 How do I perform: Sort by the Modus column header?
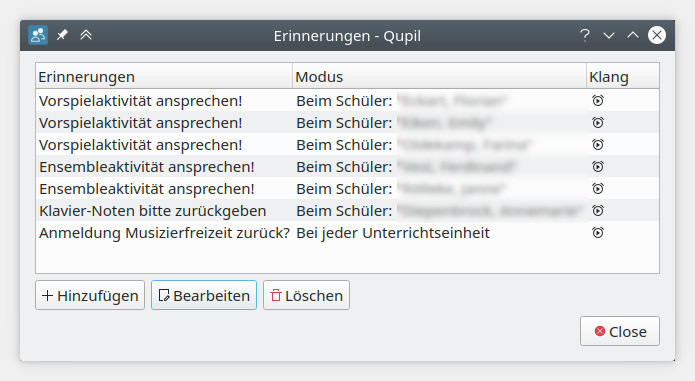439,76
